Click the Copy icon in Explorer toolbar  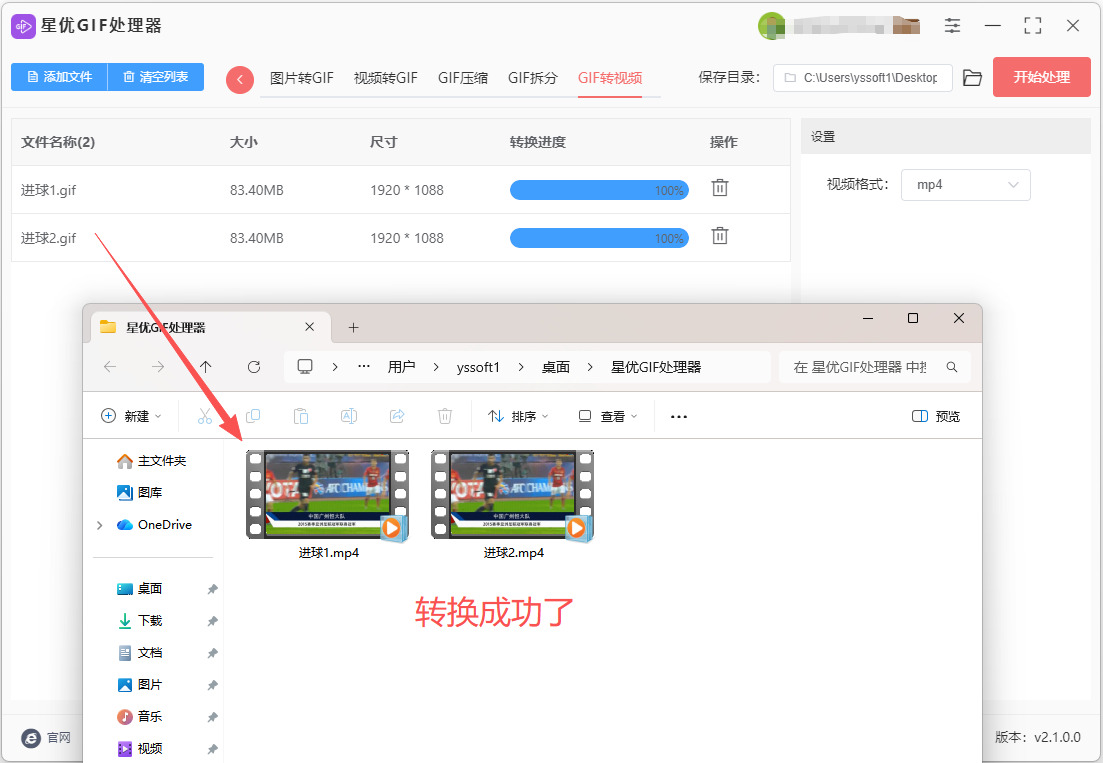[253, 416]
